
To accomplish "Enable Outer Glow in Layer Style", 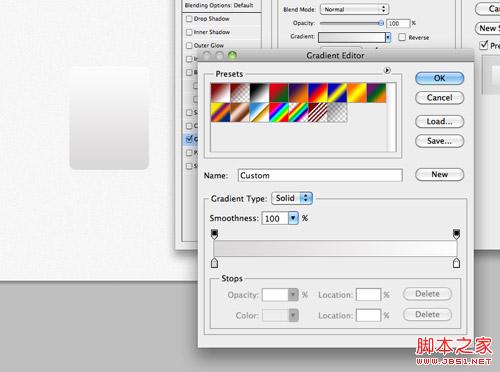I will click(189, 45).
